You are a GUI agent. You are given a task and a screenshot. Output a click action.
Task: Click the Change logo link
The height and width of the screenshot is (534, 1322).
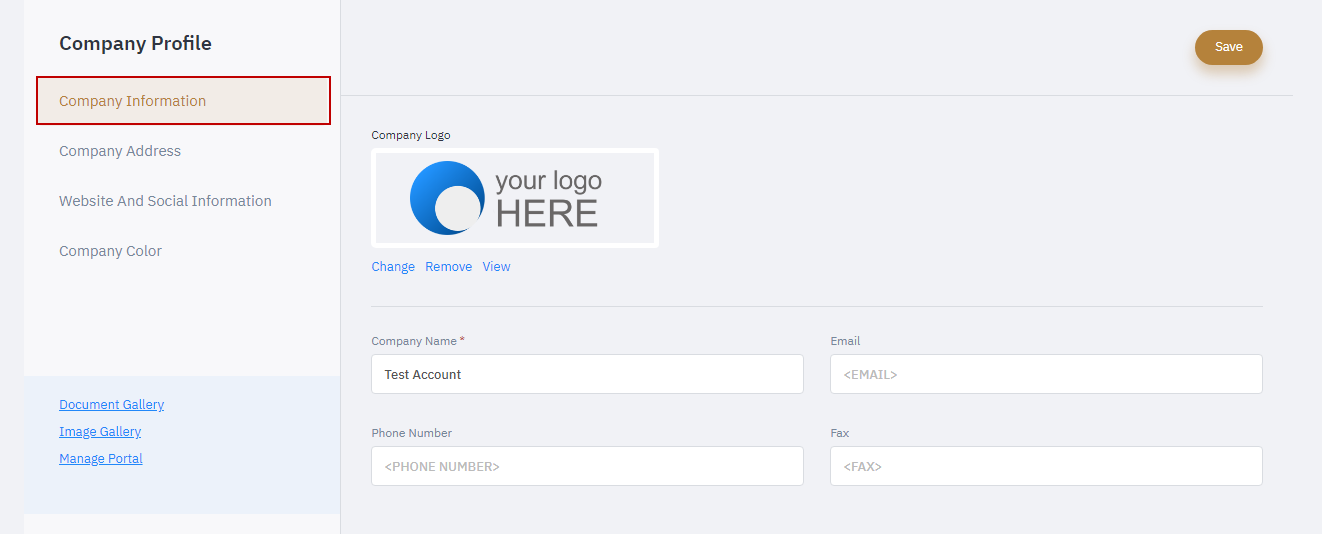(393, 267)
